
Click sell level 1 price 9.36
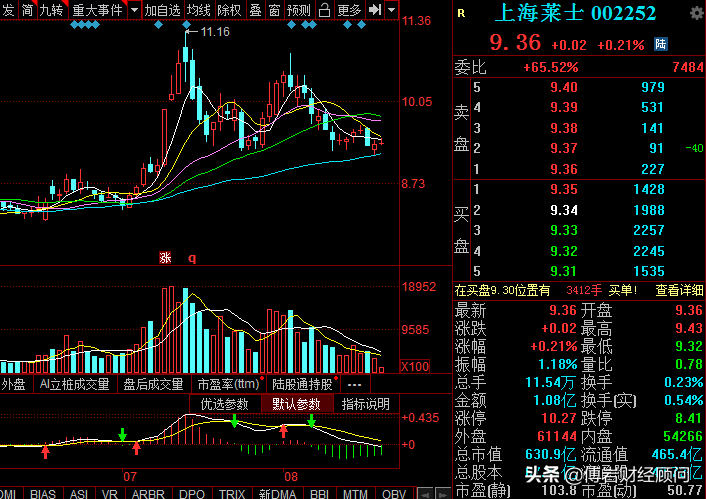[x=564, y=169]
